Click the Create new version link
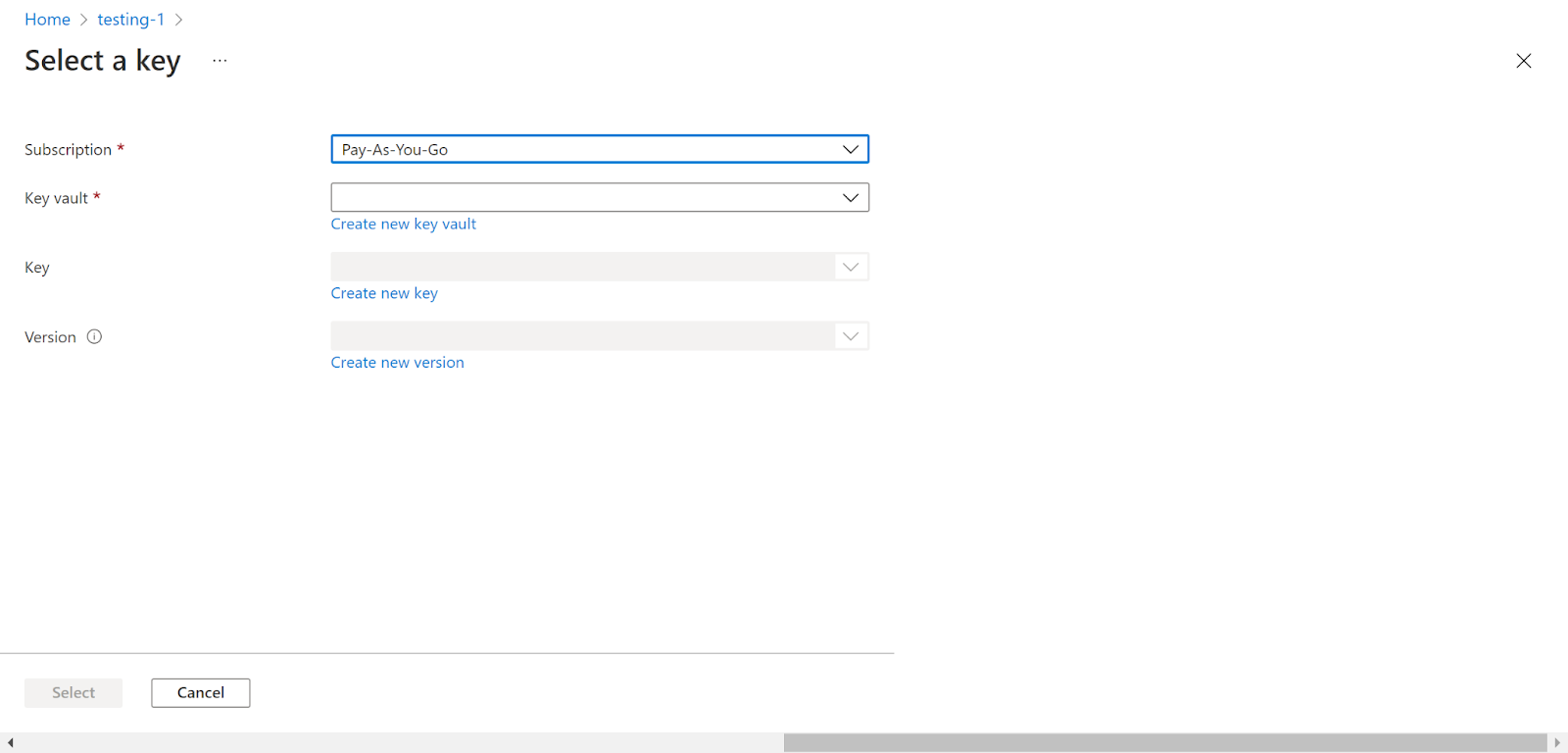 click(397, 363)
